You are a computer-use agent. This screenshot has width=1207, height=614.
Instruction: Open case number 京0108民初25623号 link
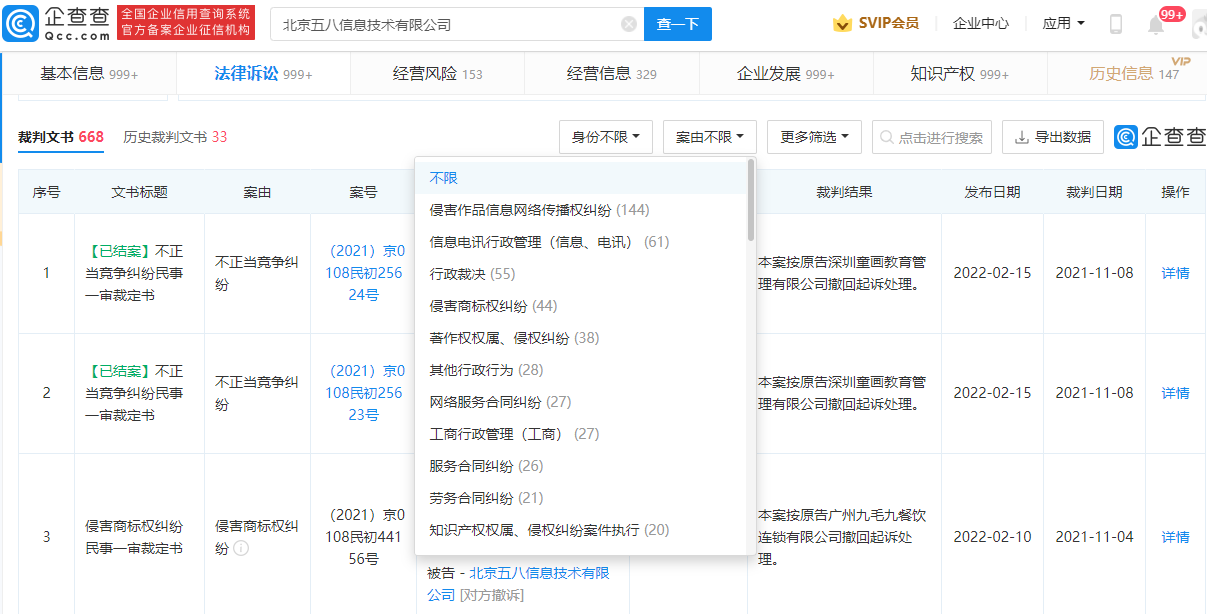point(365,393)
